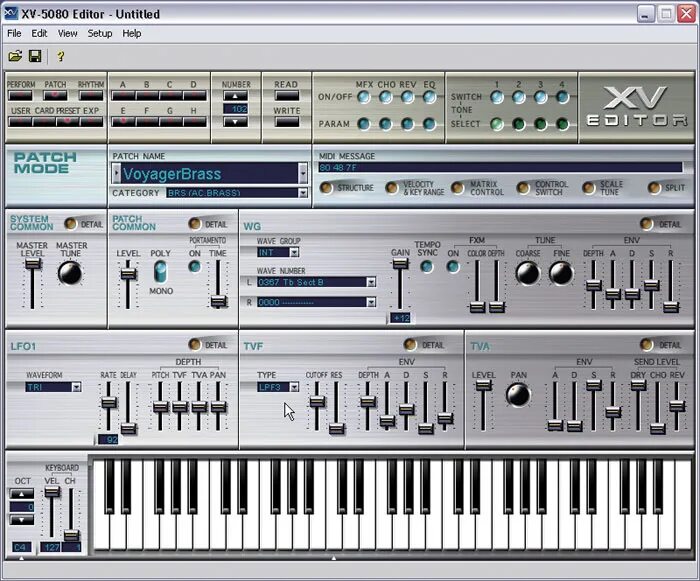The image size is (700, 581).
Task: Click the yellow Help question mark icon
Action: pos(60,56)
